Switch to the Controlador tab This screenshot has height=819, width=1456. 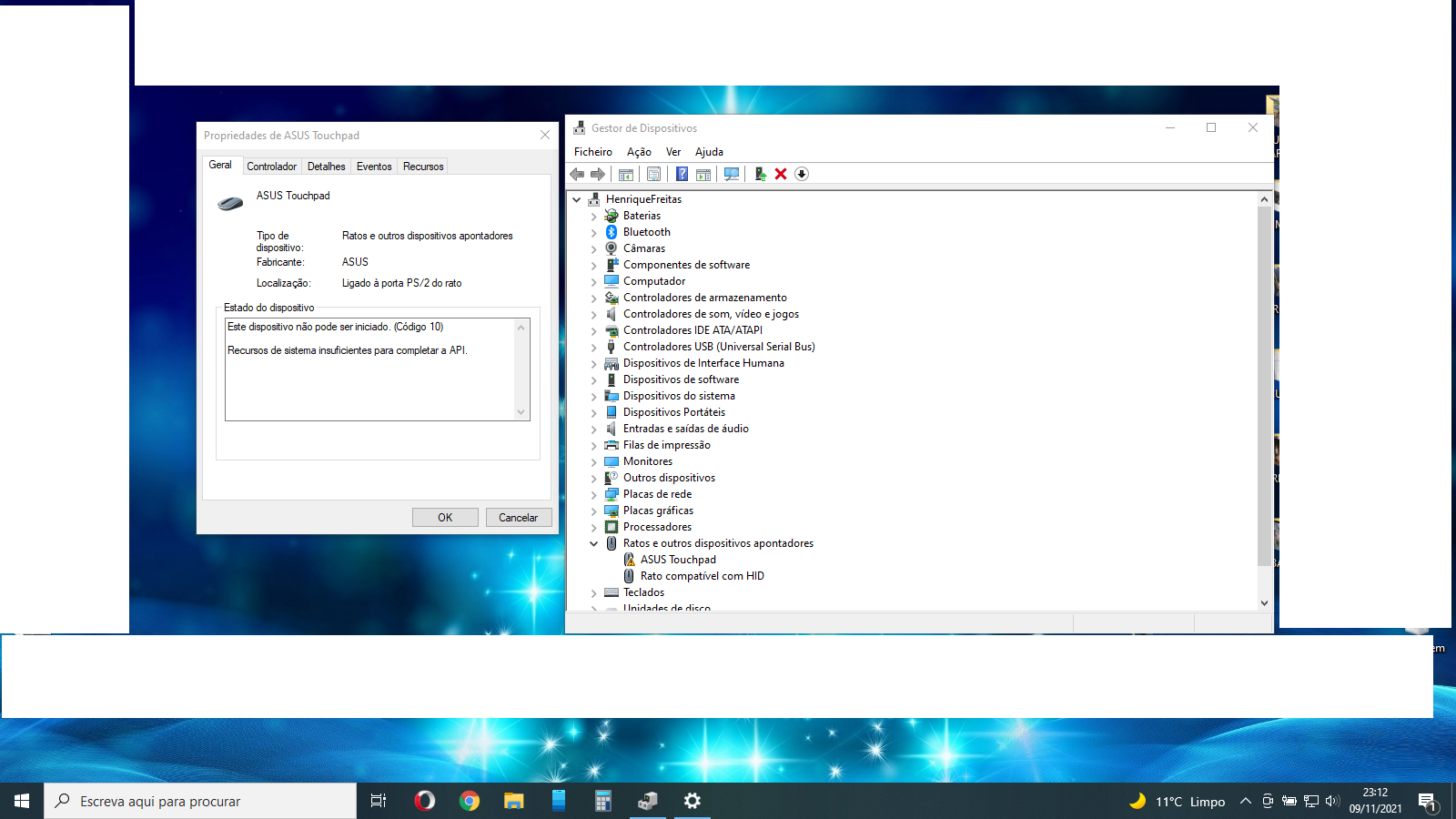(271, 167)
